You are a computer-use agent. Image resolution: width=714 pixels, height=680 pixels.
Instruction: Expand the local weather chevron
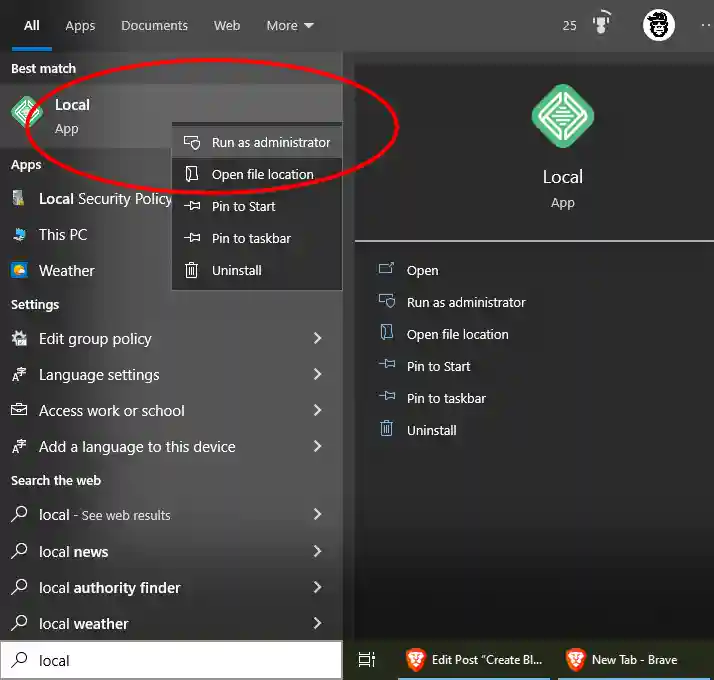click(x=317, y=623)
